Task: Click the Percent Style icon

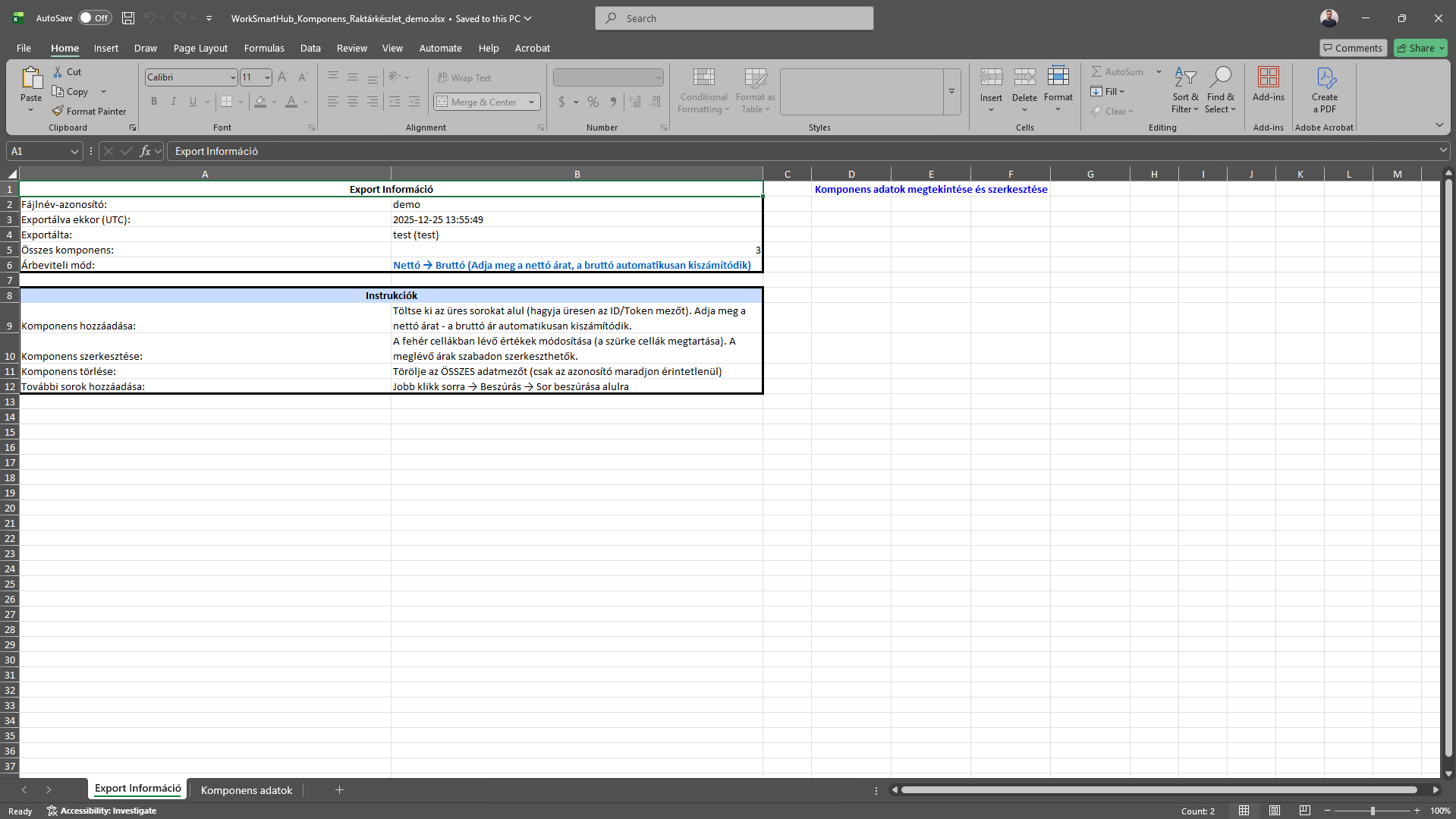Action: pos(593,102)
